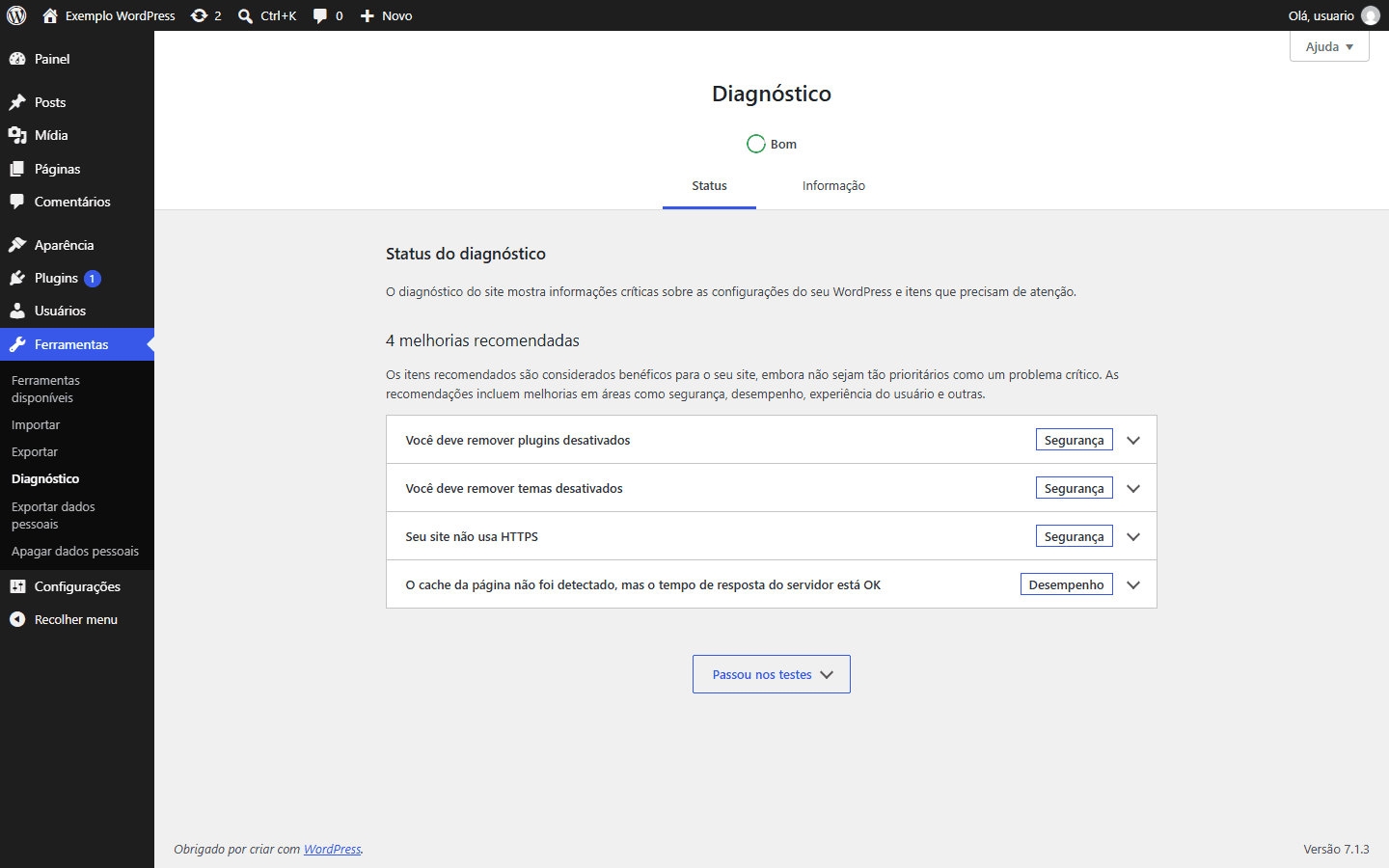The image size is (1389, 868).
Task: Click the home icon beside Exemplo WordPress
Action: coord(50,15)
